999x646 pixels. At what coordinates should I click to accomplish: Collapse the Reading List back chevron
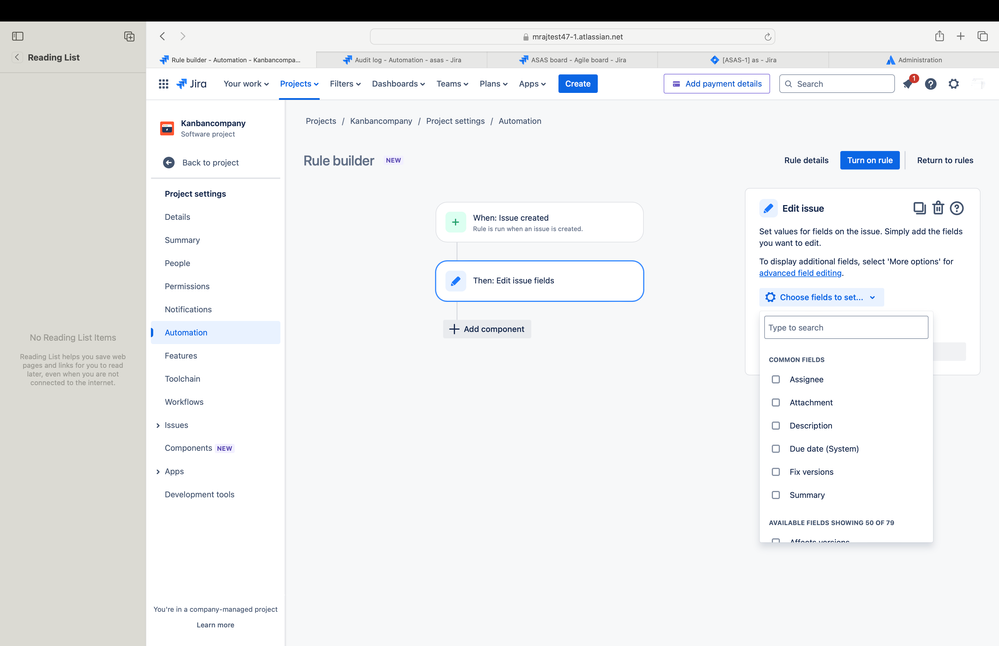pos(17,57)
